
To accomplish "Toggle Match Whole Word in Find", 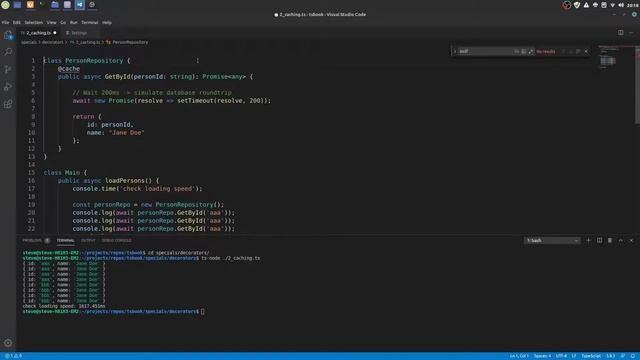I will click(x=524, y=51).
